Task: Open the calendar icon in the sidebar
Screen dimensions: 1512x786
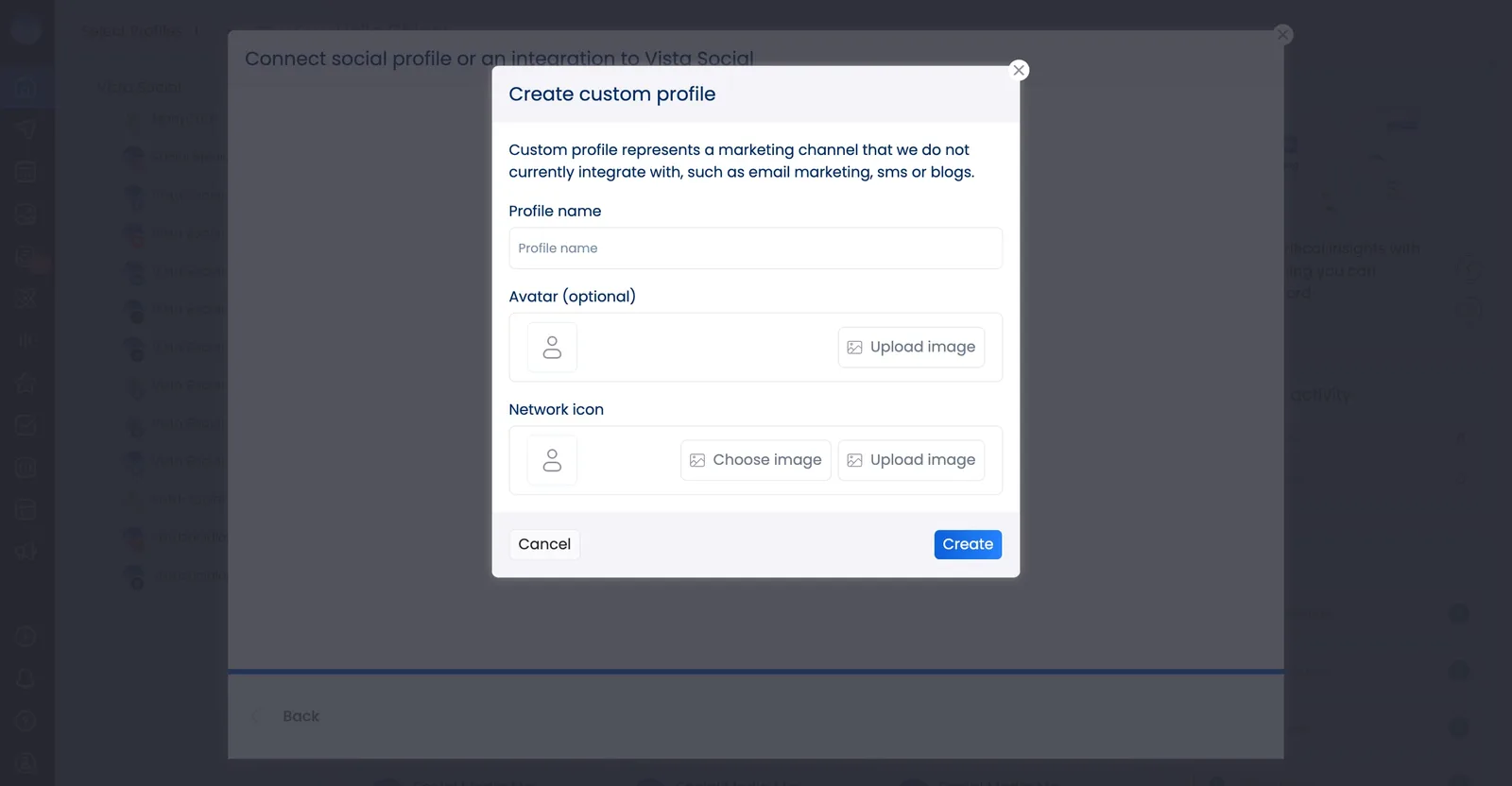Action: pyautogui.click(x=26, y=172)
